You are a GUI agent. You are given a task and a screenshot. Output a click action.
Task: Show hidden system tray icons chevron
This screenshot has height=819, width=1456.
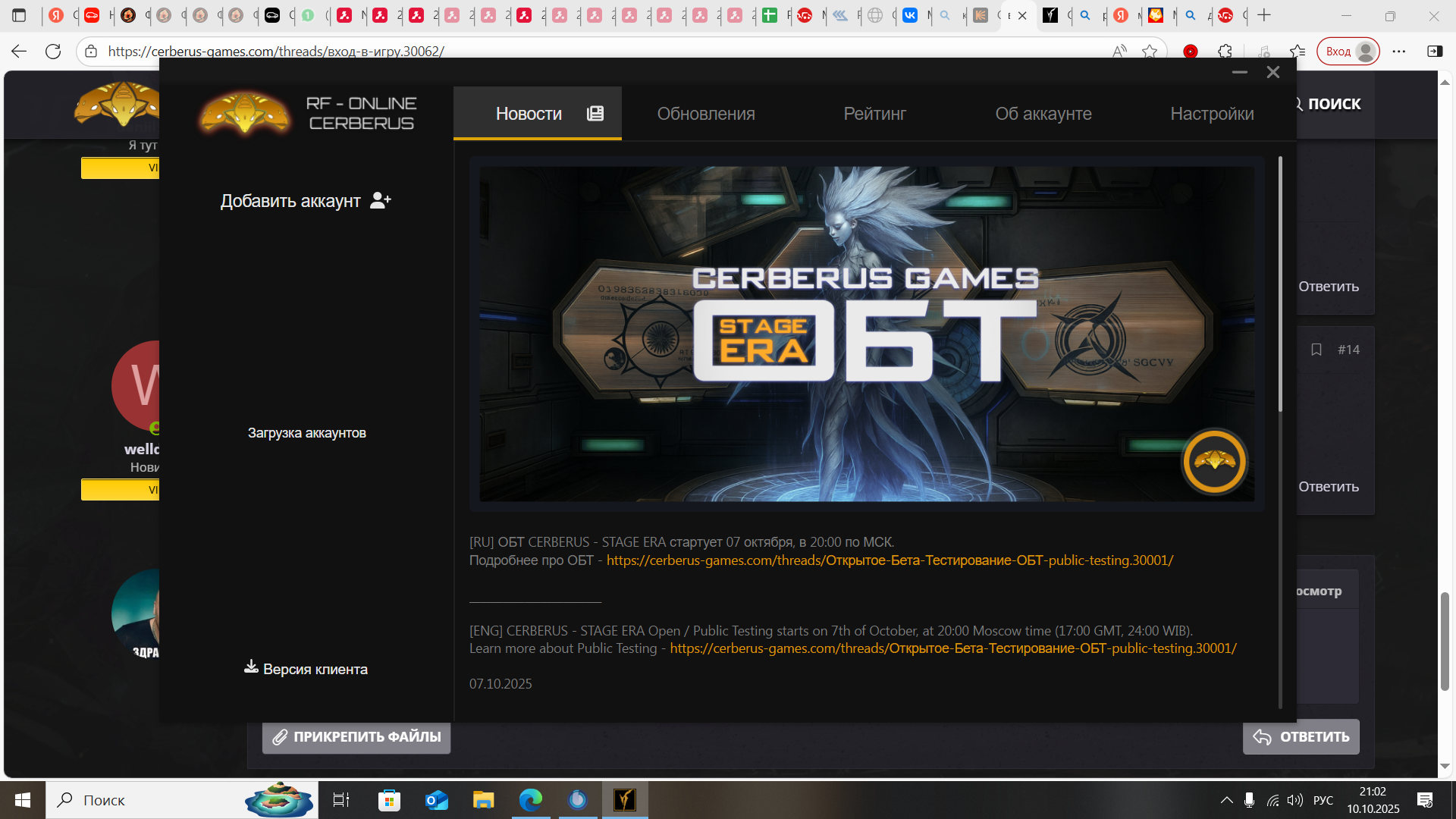tap(1226, 800)
